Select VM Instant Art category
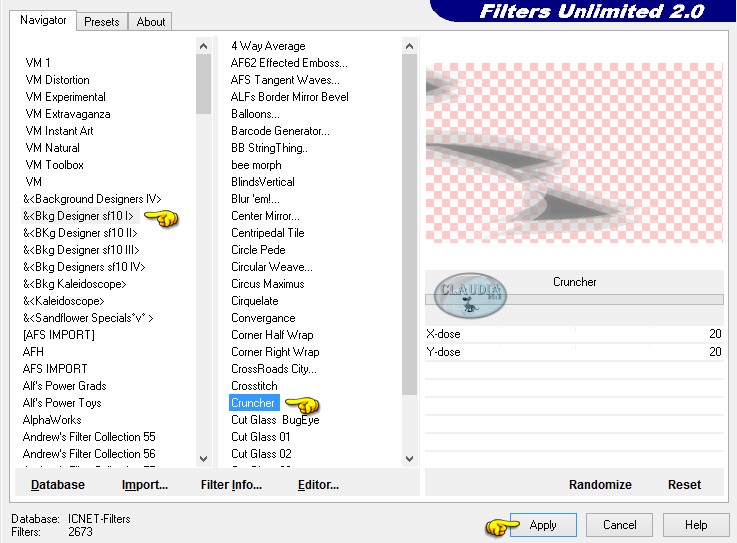Image resolution: width=737 pixels, height=543 pixels. coord(59,131)
